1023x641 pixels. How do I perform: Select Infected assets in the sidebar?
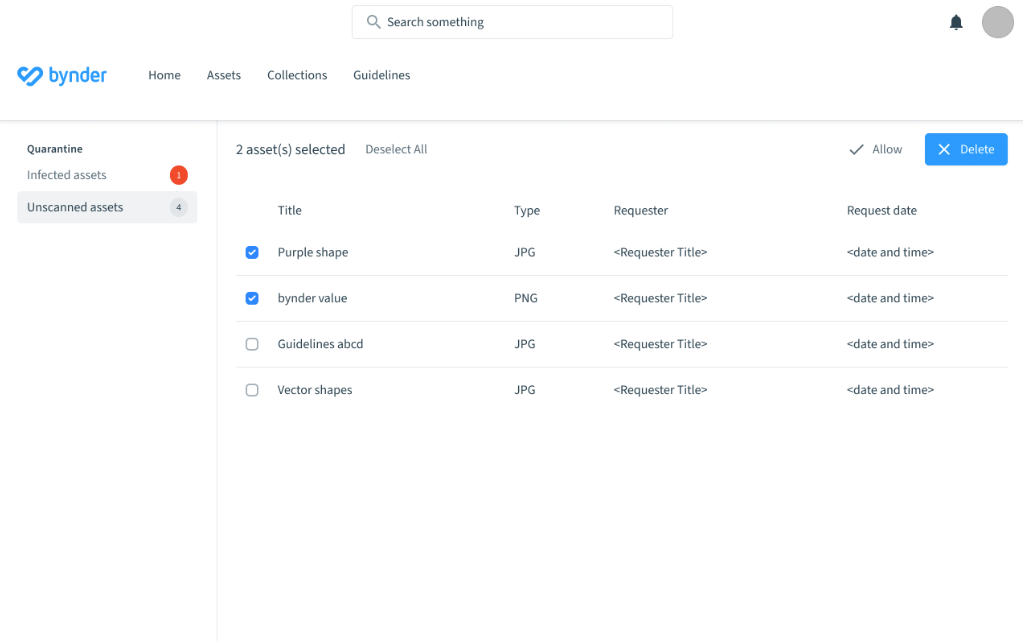[67, 175]
